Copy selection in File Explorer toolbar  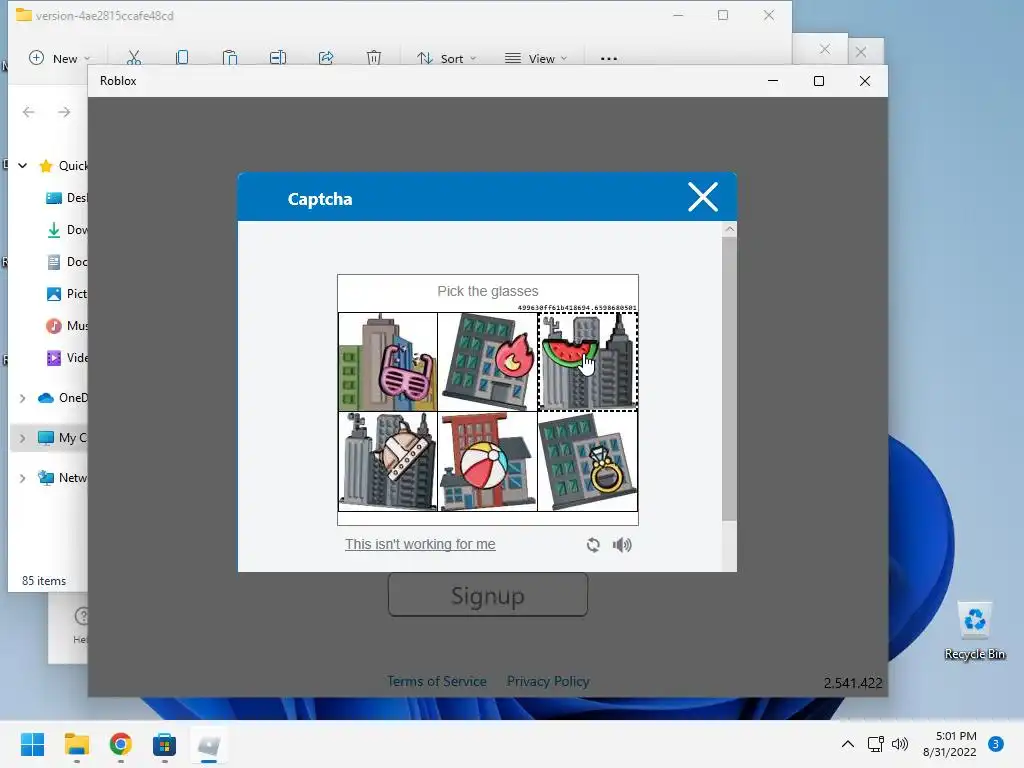click(182, 58)
